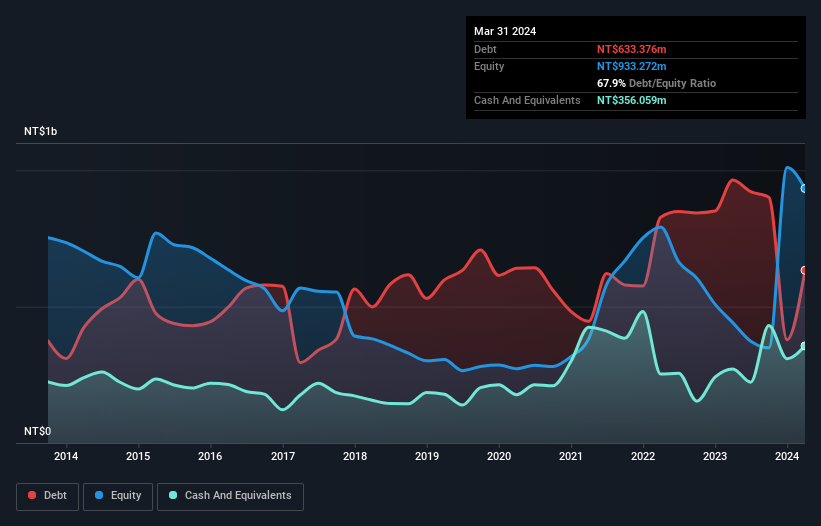Choose 2022 on the x-axis
The height and width of the screenshot is (526, 821).
point(643,457)
